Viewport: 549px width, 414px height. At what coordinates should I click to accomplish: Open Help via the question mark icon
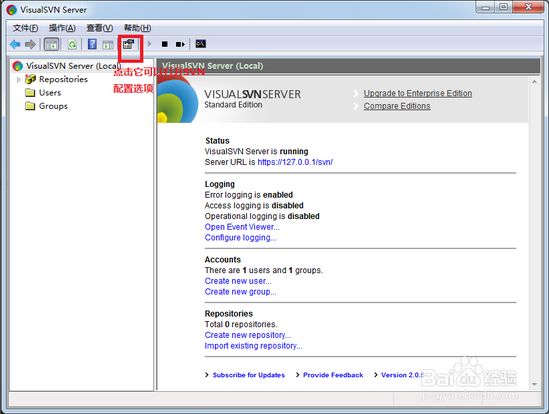(x=92, y=44)
